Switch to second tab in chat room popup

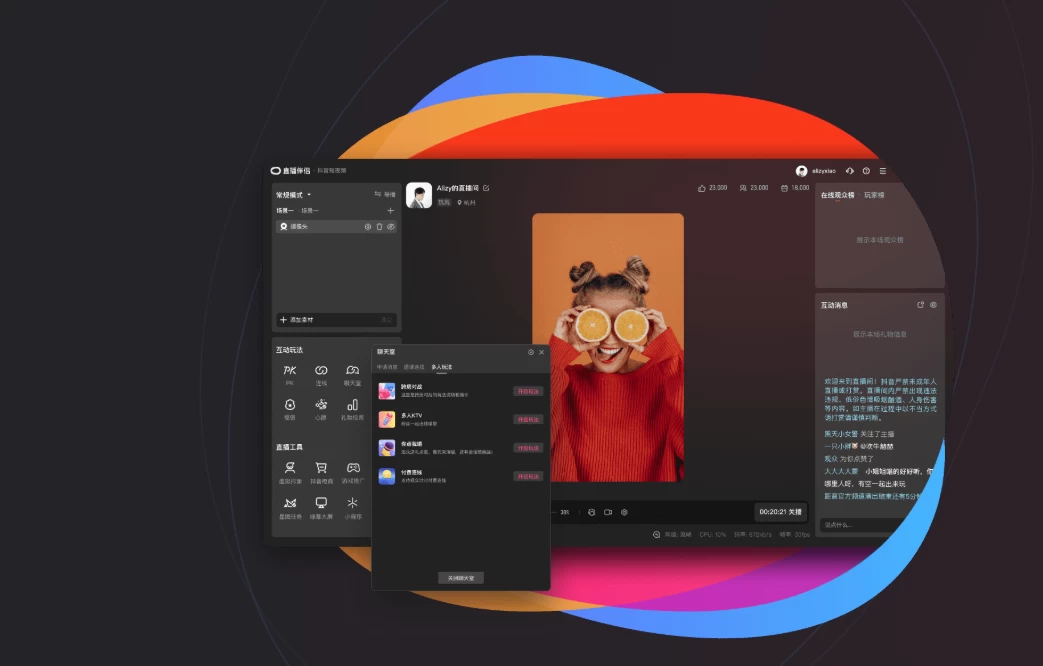pos(414,367)
